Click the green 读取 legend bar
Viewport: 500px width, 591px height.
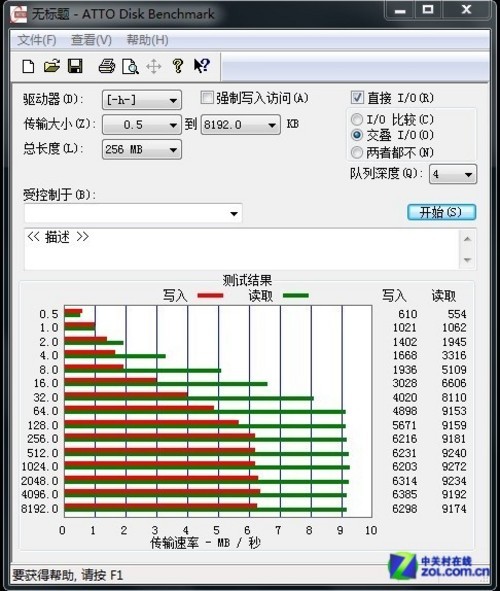click(x=296, y=296)
